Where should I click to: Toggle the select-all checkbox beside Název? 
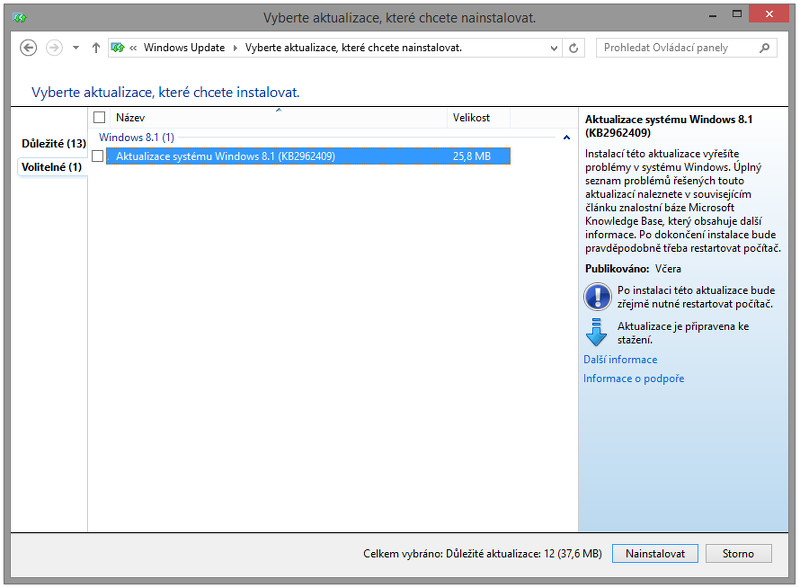pos(99,117)
